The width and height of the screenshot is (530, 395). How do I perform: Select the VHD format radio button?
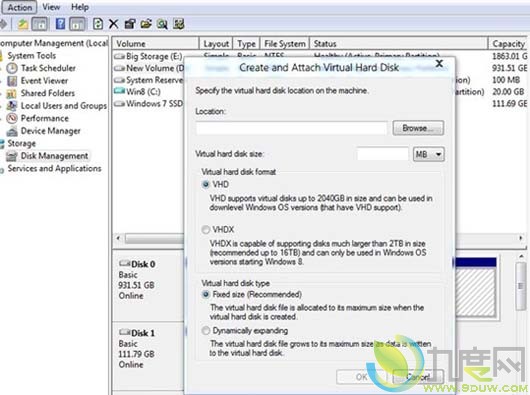(206, 184)
